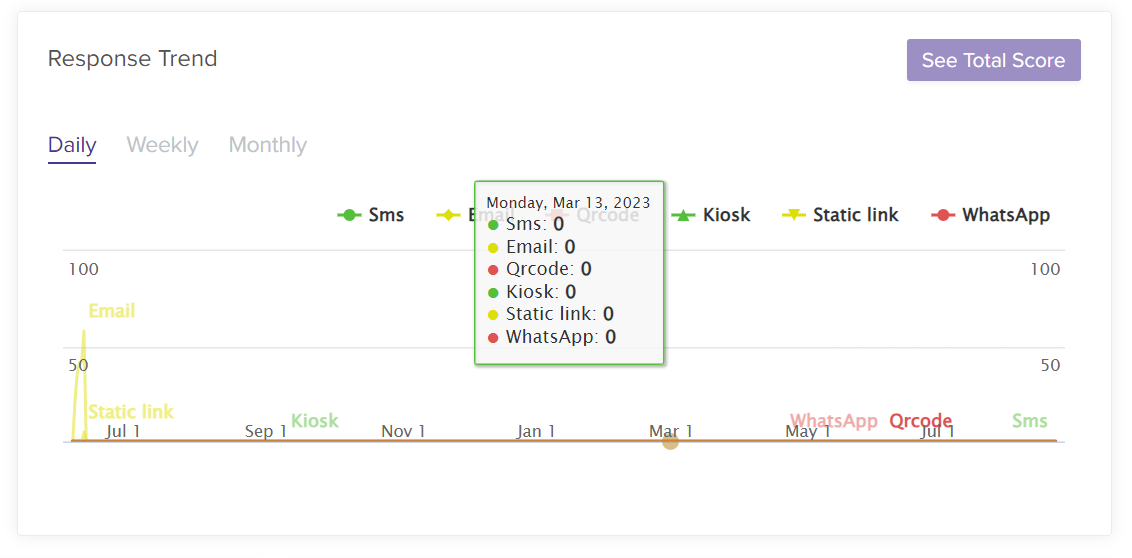Click the highlighted Mar 13 data point
Viewport: 1132px width, 558px height.
pyautogui.click(x=670, y=441)
